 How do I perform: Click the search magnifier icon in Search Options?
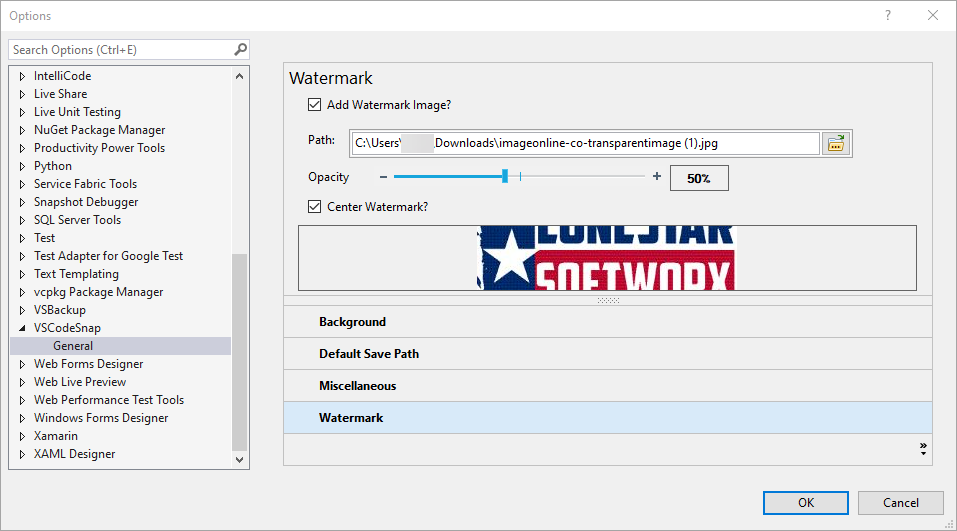(x=240, y=49)
